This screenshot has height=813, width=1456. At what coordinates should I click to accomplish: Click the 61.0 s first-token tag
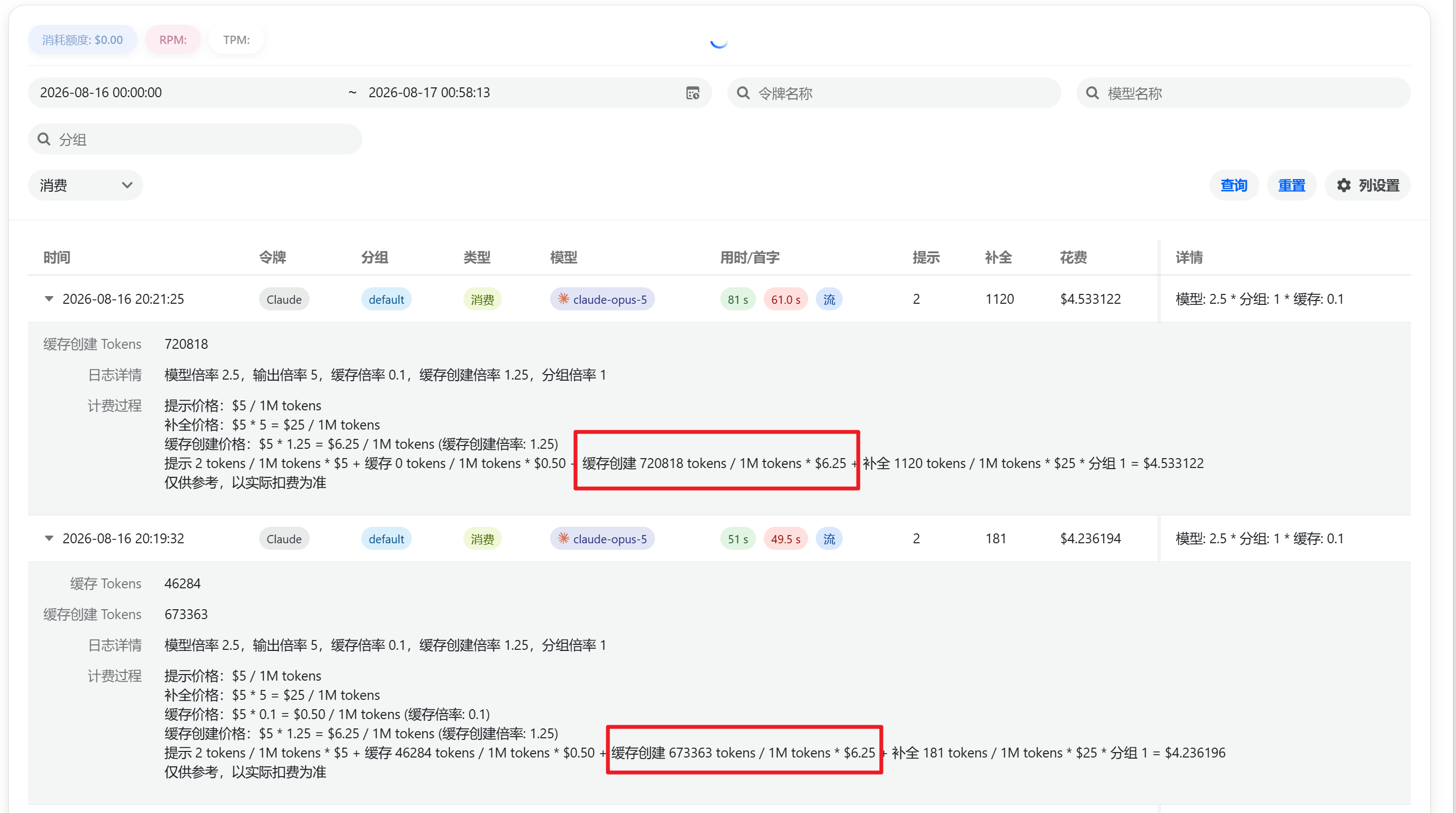point(786,299)
